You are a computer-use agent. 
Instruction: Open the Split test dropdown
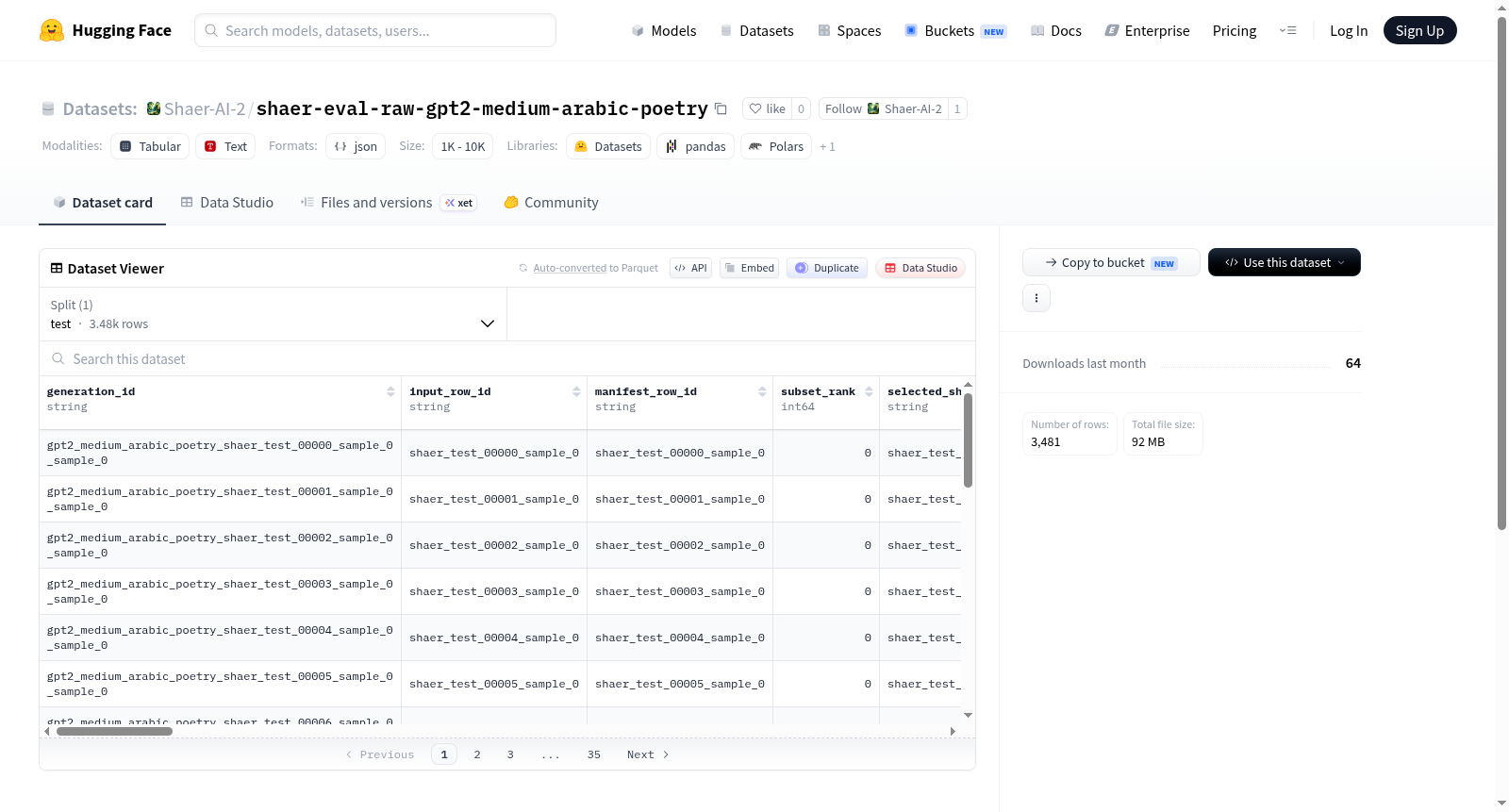click(273, 314)
